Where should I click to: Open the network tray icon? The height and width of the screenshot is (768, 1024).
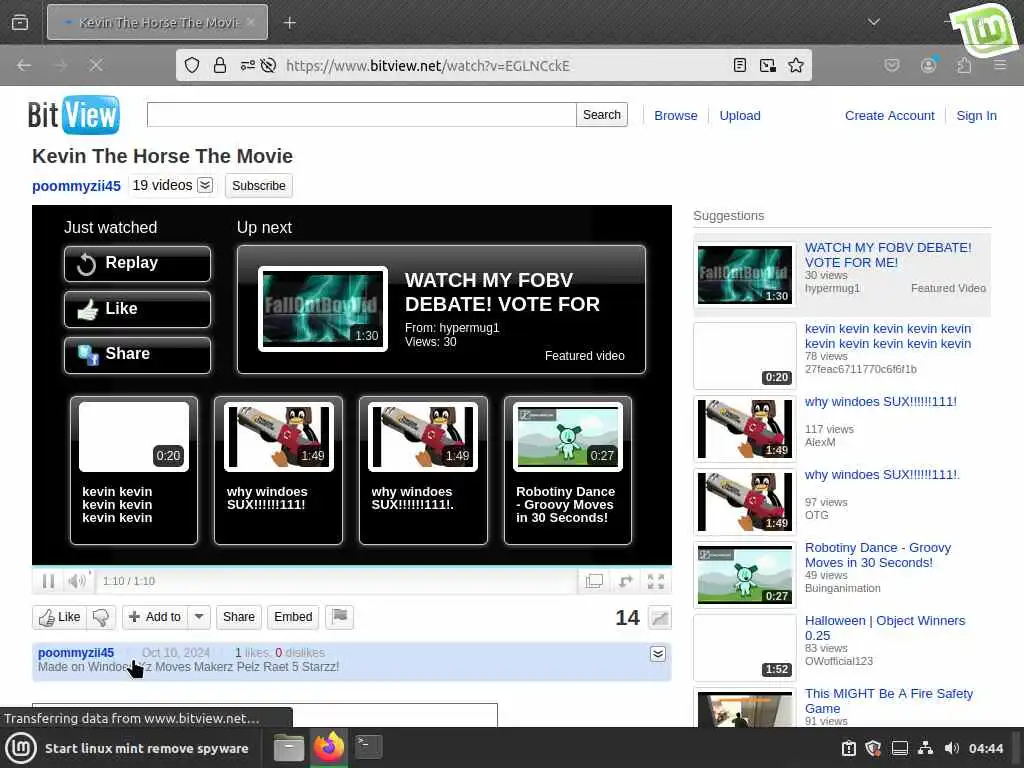tap(925, 748)
